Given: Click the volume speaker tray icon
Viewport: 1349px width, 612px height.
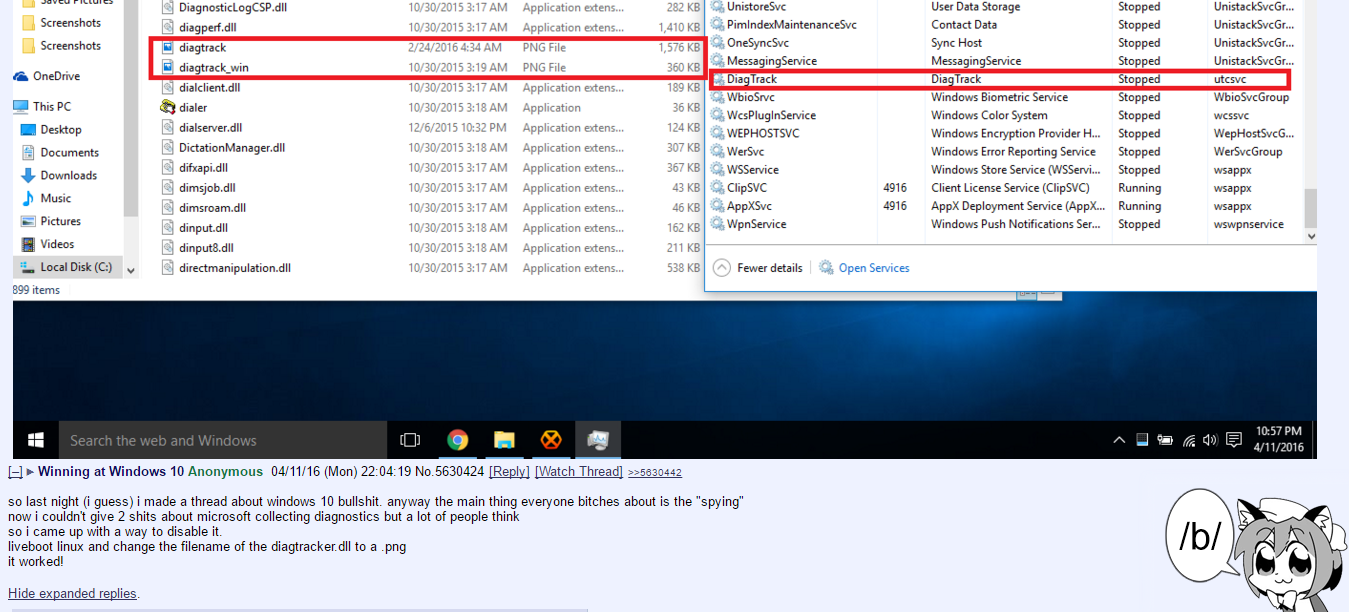Looking at the screenshot, I should (1210, 440).
